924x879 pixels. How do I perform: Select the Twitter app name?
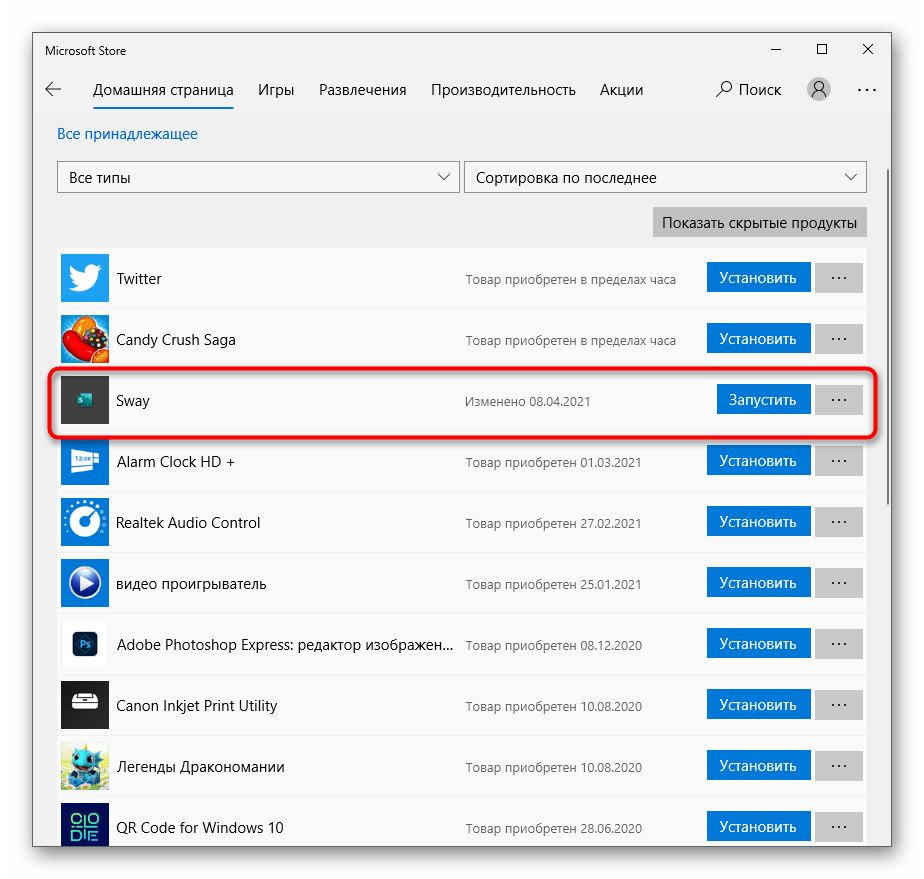[x=139, y=279]
